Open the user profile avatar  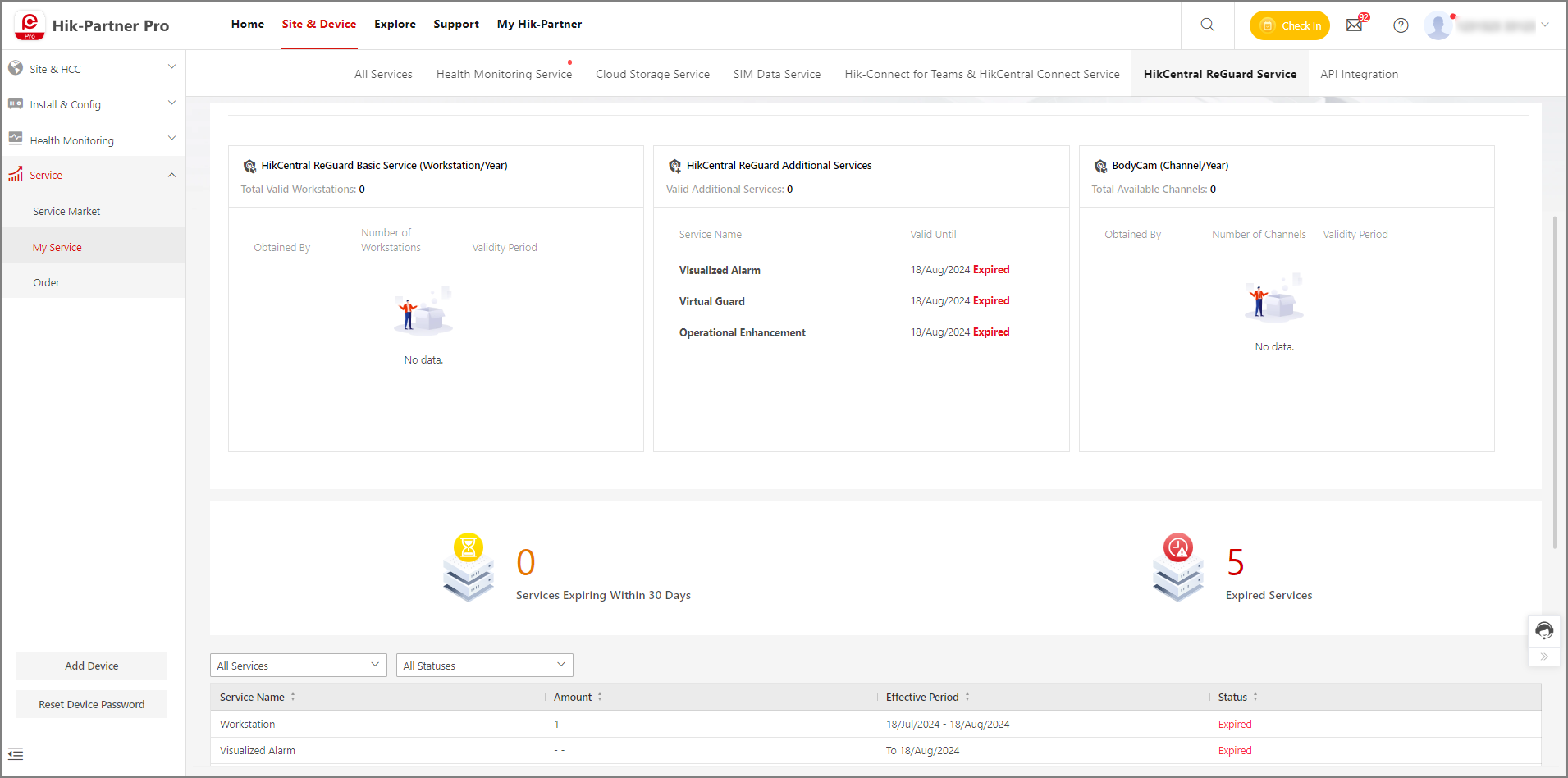1438,25
